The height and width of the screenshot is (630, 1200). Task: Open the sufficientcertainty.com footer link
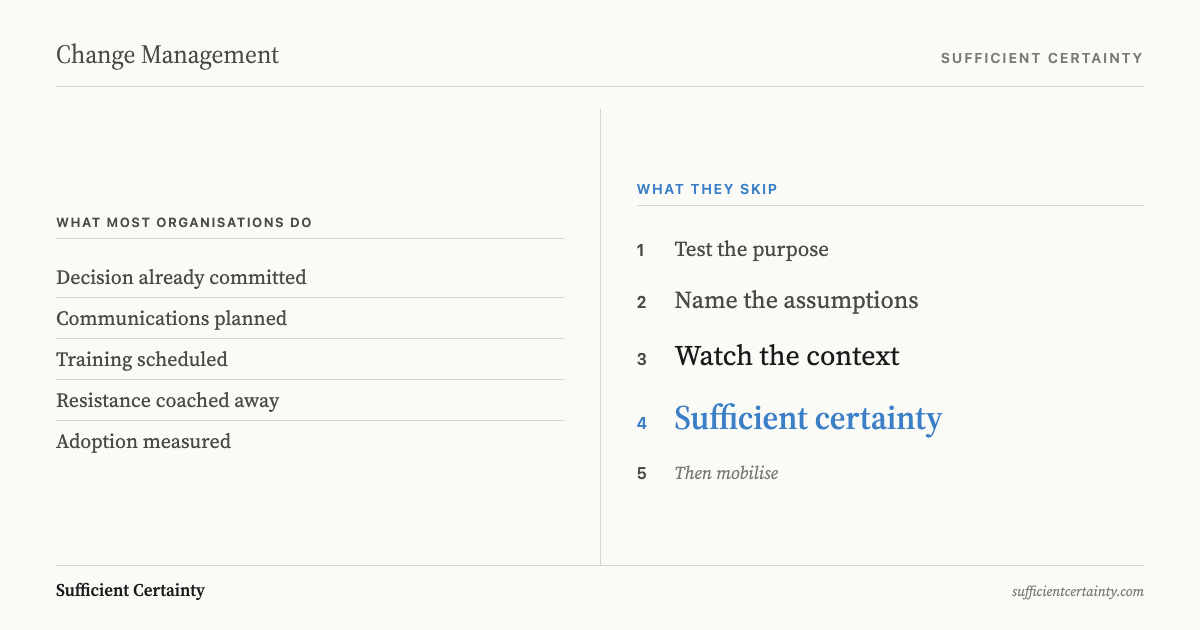pos(1078,591)
